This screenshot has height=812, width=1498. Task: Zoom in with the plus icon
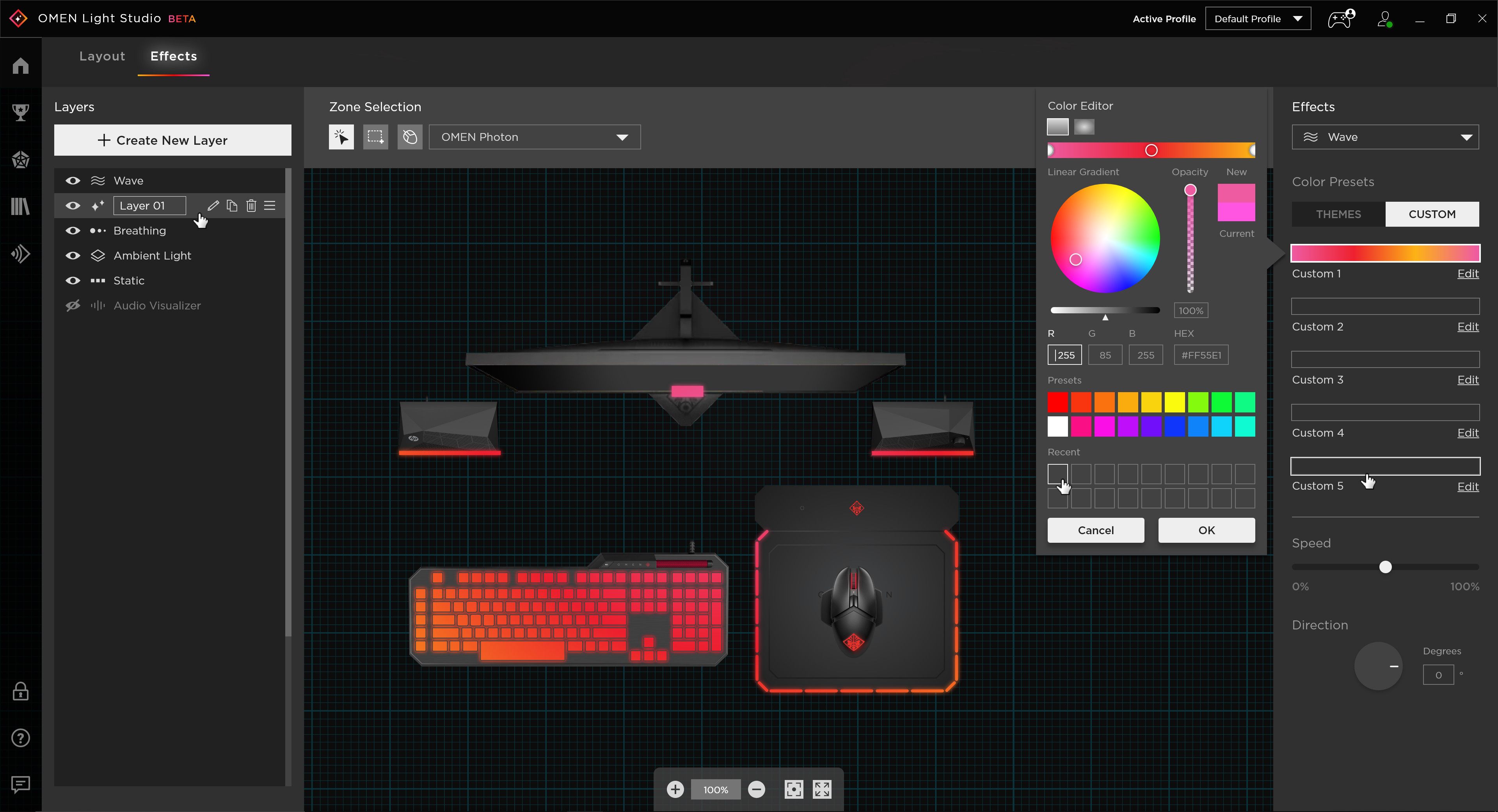pyautogui.click(x=675, y=789)
